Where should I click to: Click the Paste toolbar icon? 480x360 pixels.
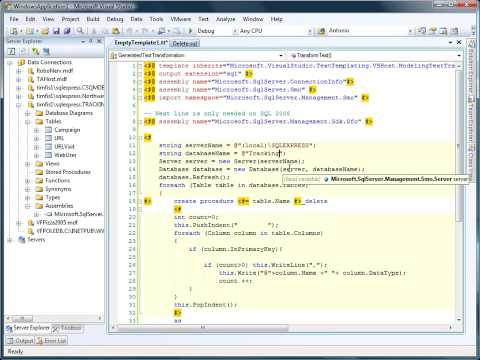115,31
